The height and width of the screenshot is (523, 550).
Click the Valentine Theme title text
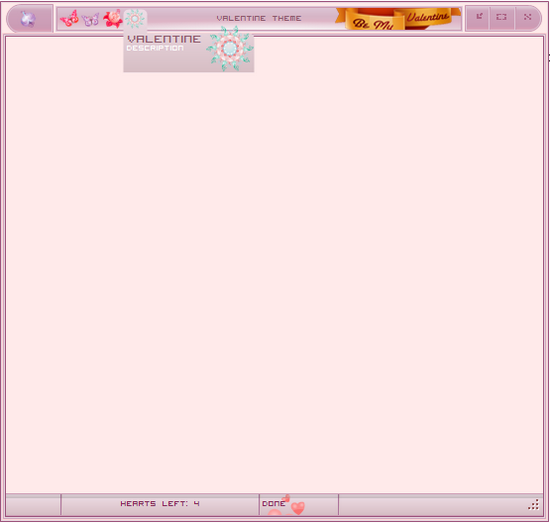pos(259,18)
